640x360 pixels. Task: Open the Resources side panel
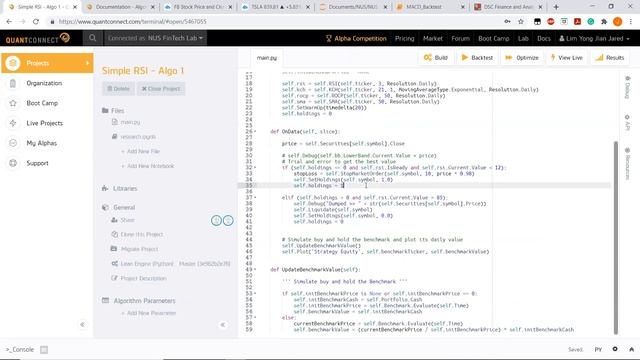pos(628,164)
